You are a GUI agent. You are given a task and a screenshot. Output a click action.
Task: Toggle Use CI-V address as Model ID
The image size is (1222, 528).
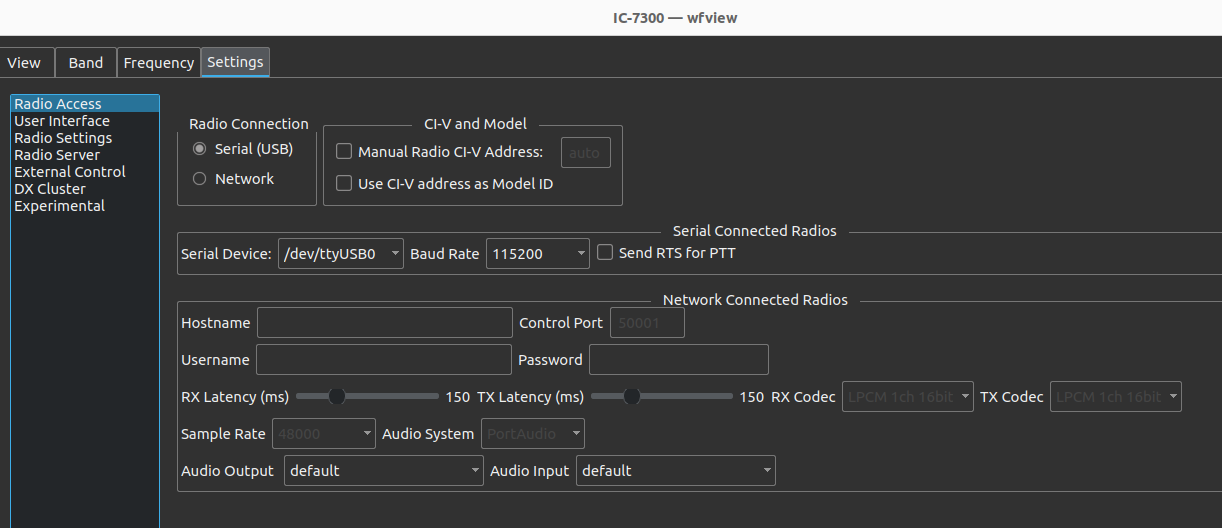click(445, 184)
